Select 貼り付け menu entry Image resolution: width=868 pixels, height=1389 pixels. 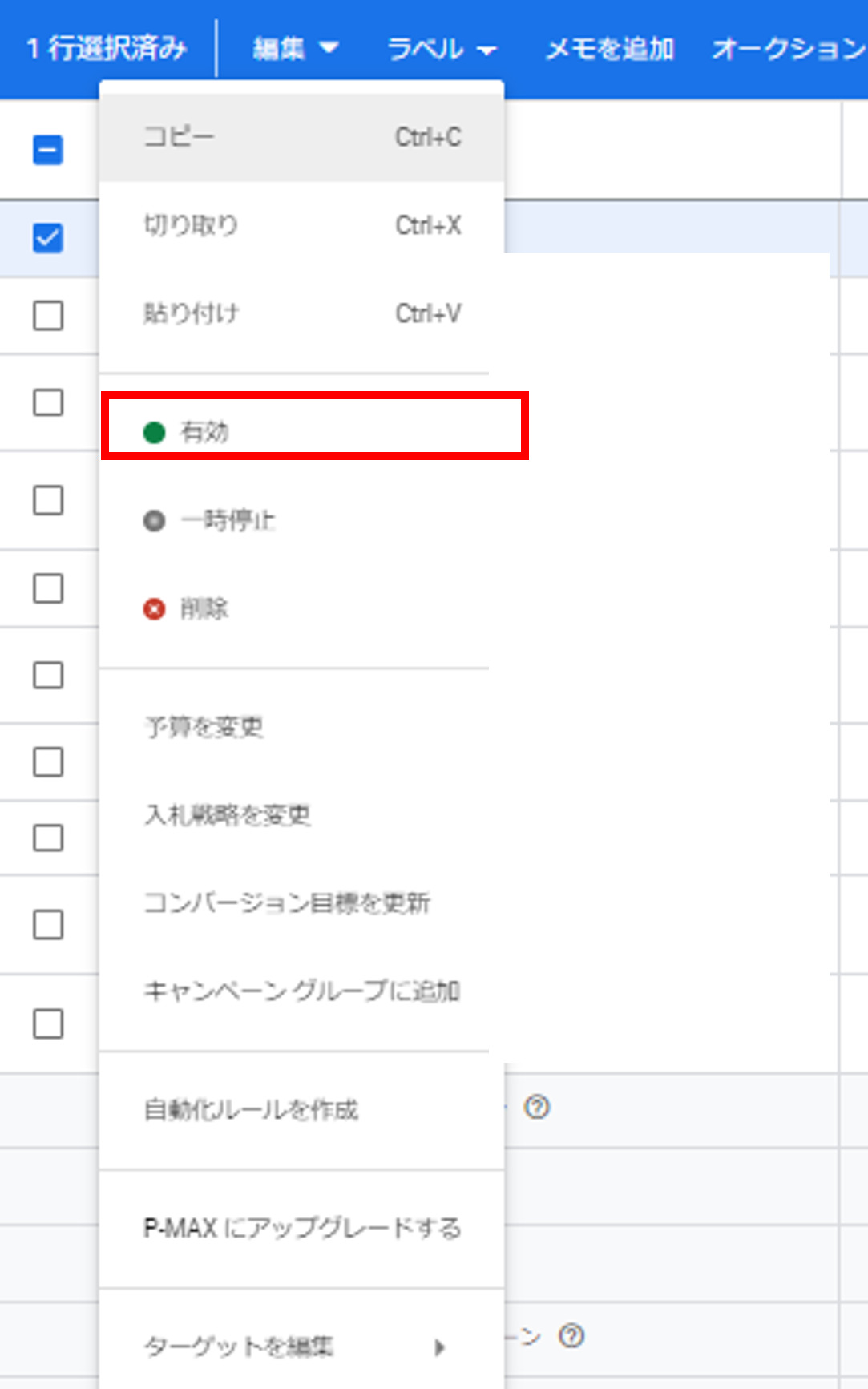(x=301, y=313)
